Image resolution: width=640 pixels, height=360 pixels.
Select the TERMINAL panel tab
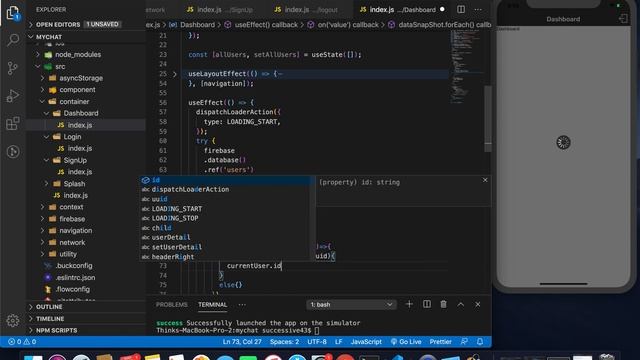[x=212, y=304]
